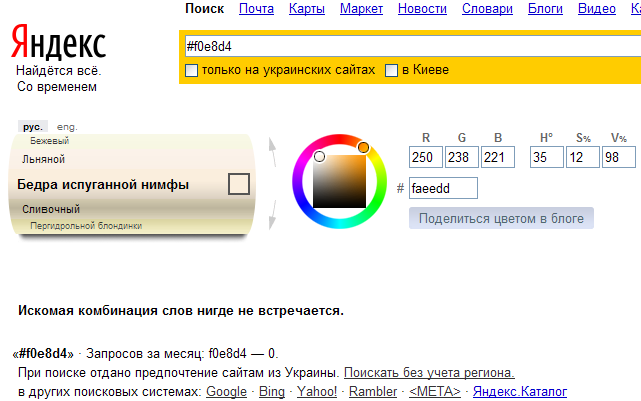
Task: Click the search query input field
Action: click(400, 46)
